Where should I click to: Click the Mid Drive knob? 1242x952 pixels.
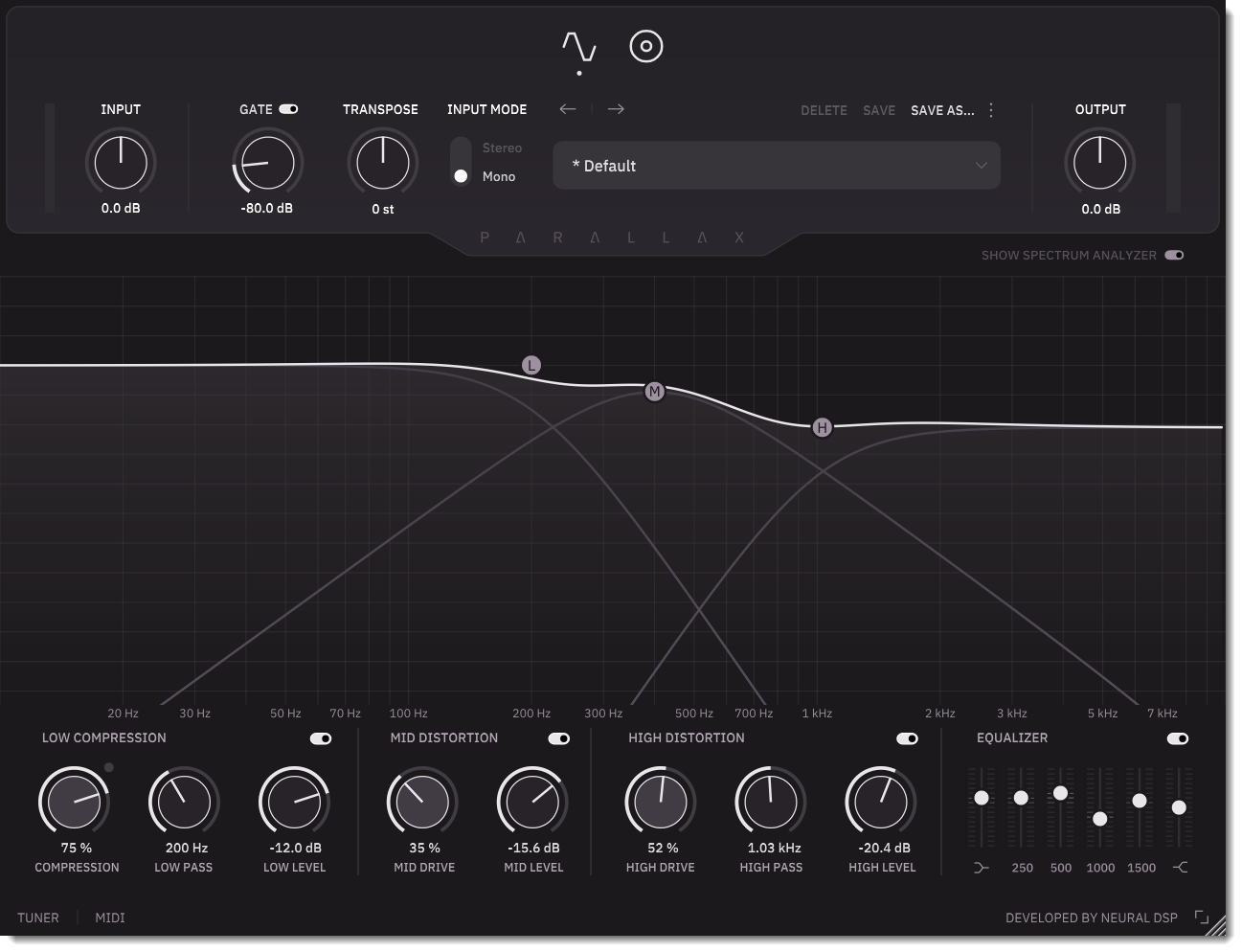click(x=422, y=802)
